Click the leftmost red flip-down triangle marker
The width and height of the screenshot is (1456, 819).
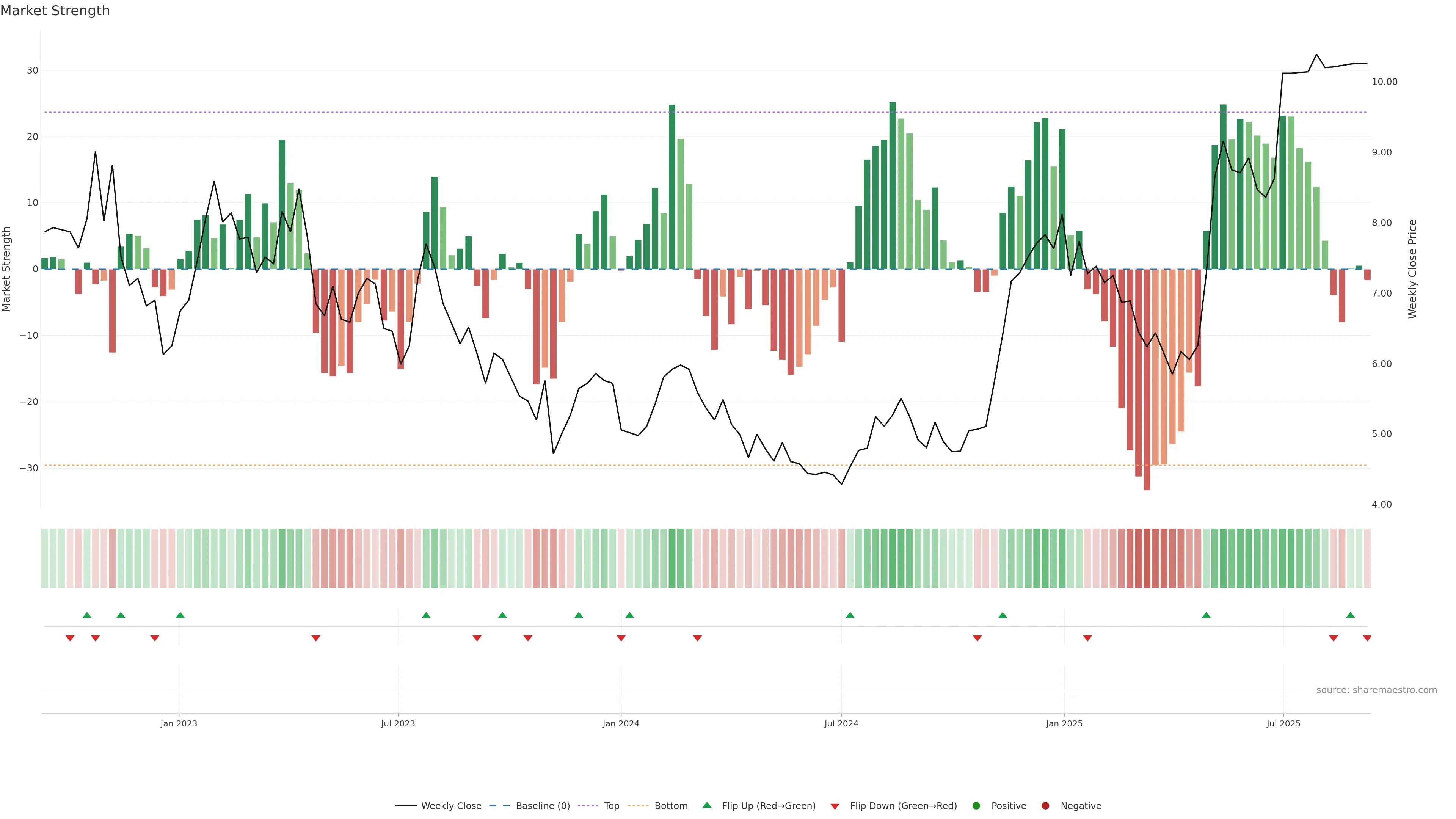pos(70,638)
